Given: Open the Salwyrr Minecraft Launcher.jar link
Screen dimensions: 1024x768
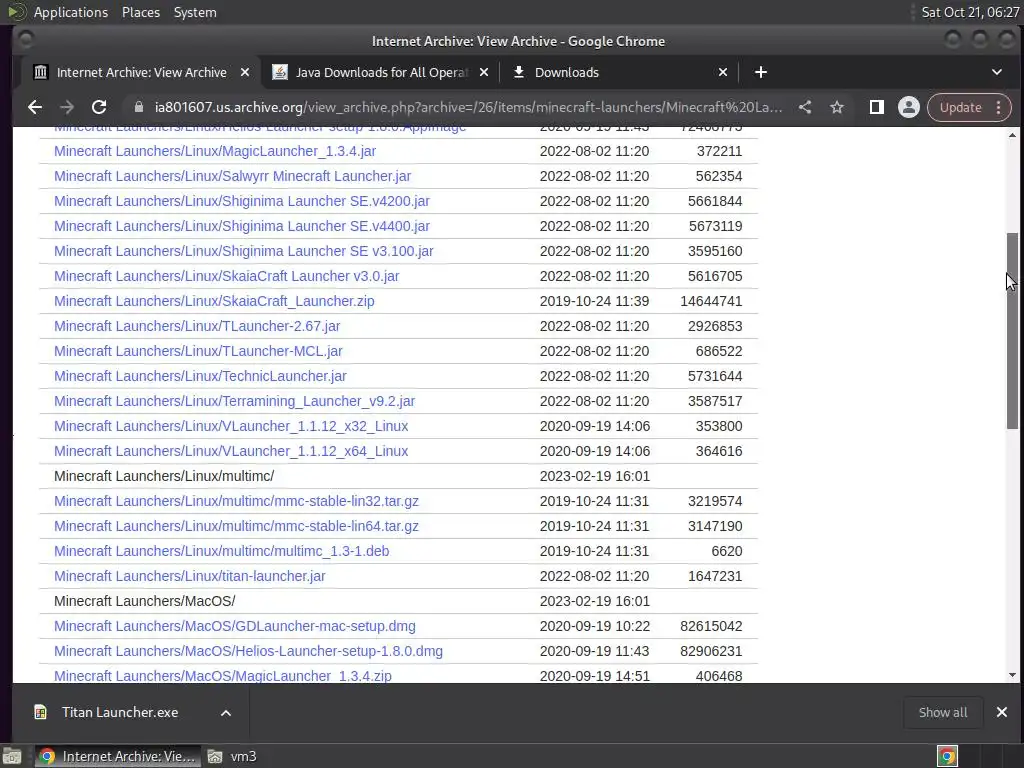Looking at the screenshot, I should [x=232, y=176].
